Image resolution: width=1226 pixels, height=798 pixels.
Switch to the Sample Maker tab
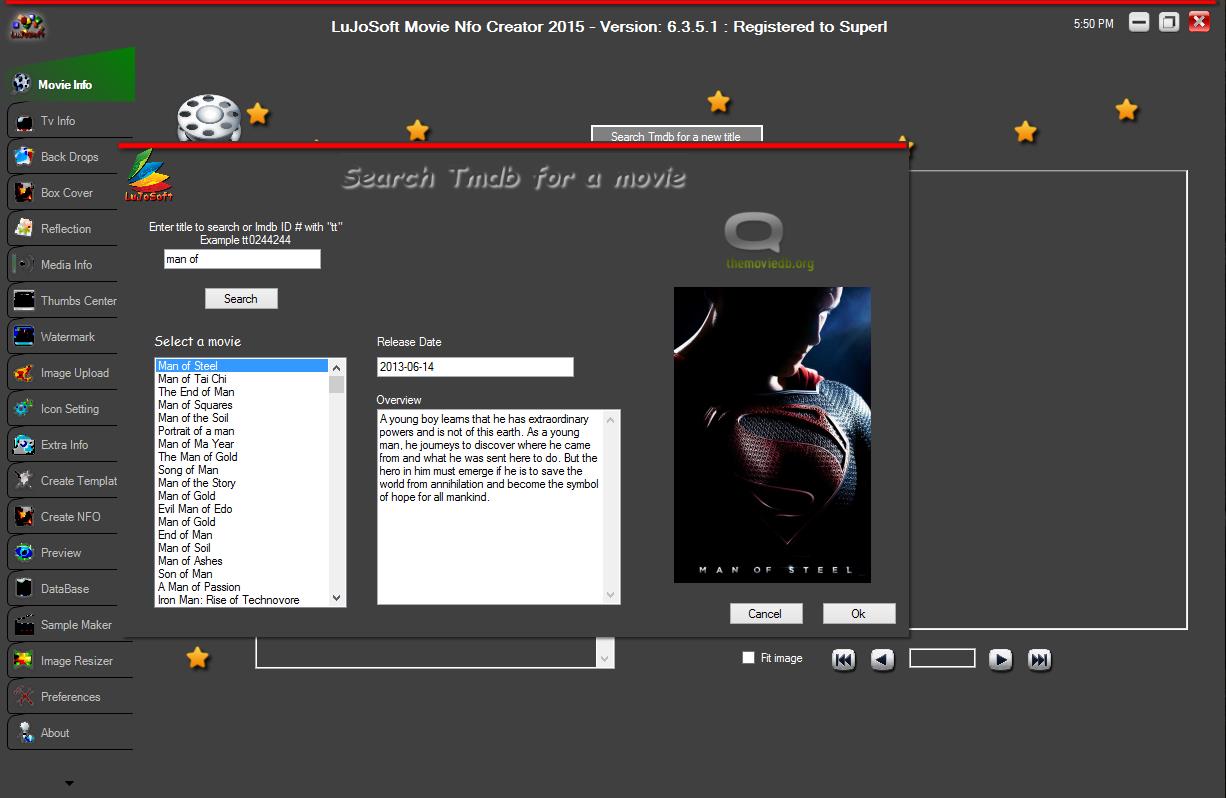[x=70, y=625]
